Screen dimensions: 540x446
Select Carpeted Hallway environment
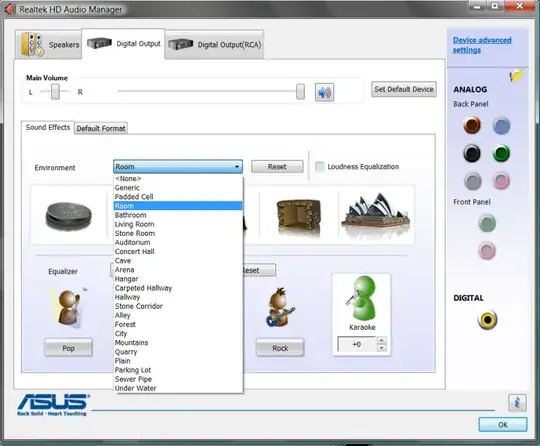[x=178, y=288]
